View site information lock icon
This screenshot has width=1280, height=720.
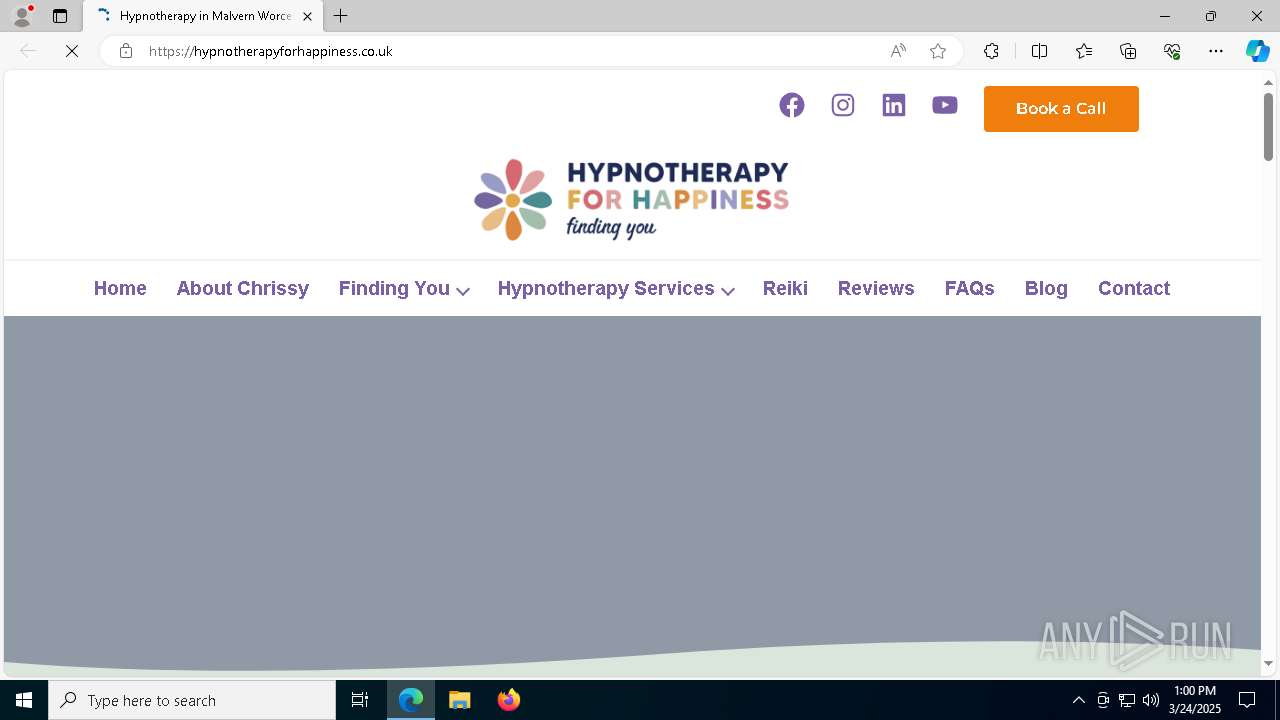point(126,51)
